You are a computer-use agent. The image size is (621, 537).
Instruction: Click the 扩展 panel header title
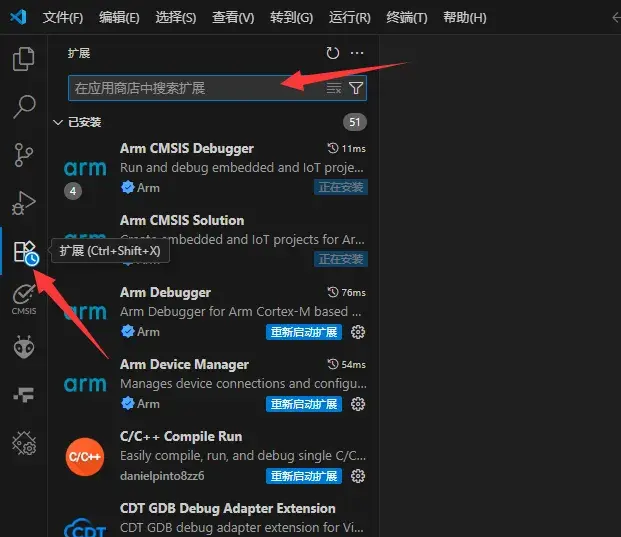tap(79, 53)
